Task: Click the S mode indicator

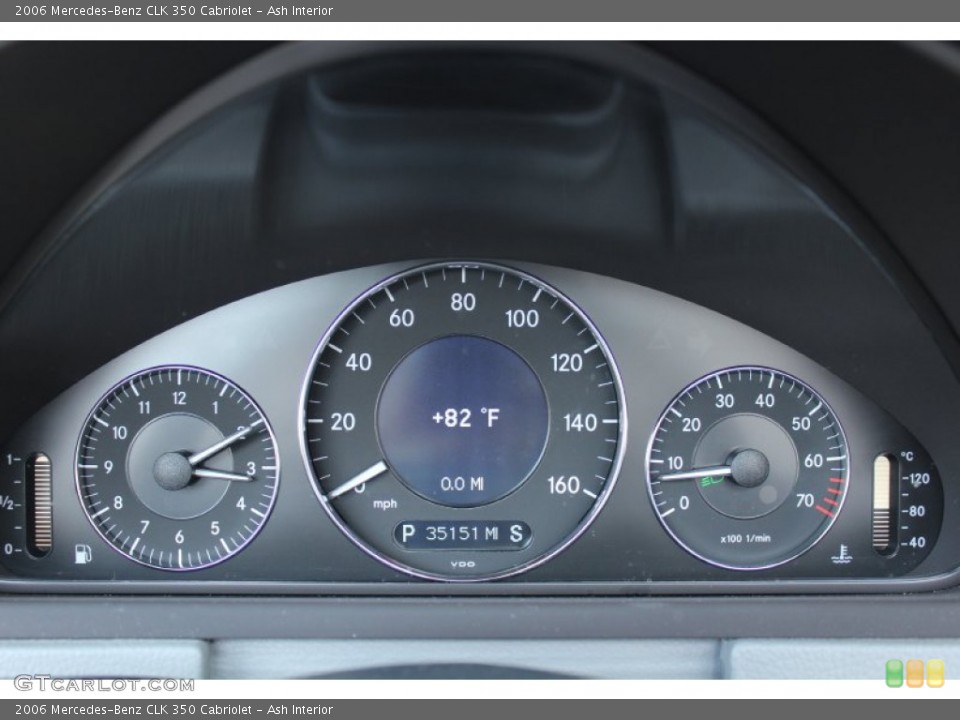Action: coord(516,534)
